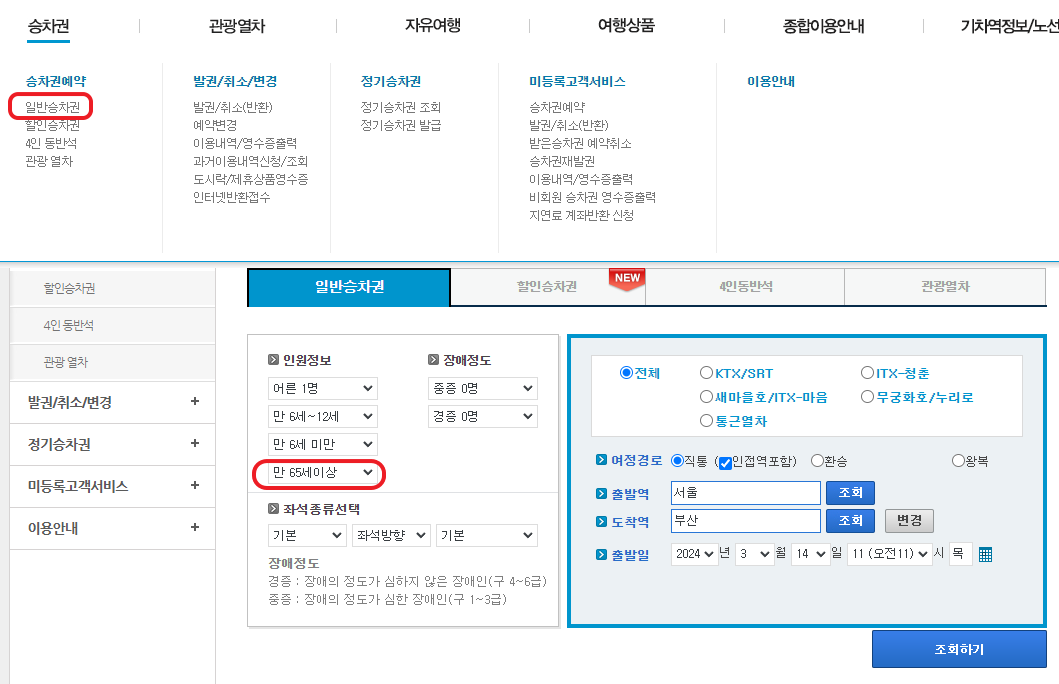This screenshot has width=1059, height=684.
Task: Open the 승차권 top menu
Action: [x=49, y=26]
